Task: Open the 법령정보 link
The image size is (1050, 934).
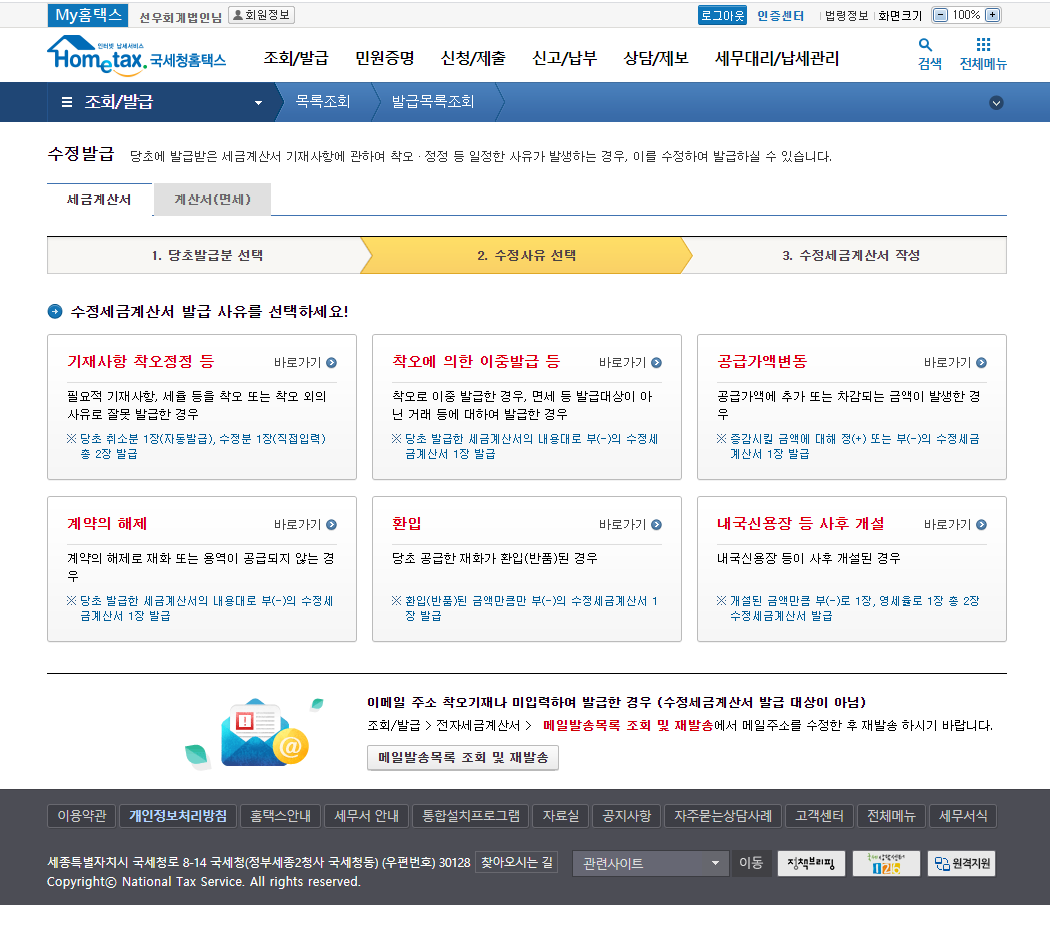Action: pos(846,15)
